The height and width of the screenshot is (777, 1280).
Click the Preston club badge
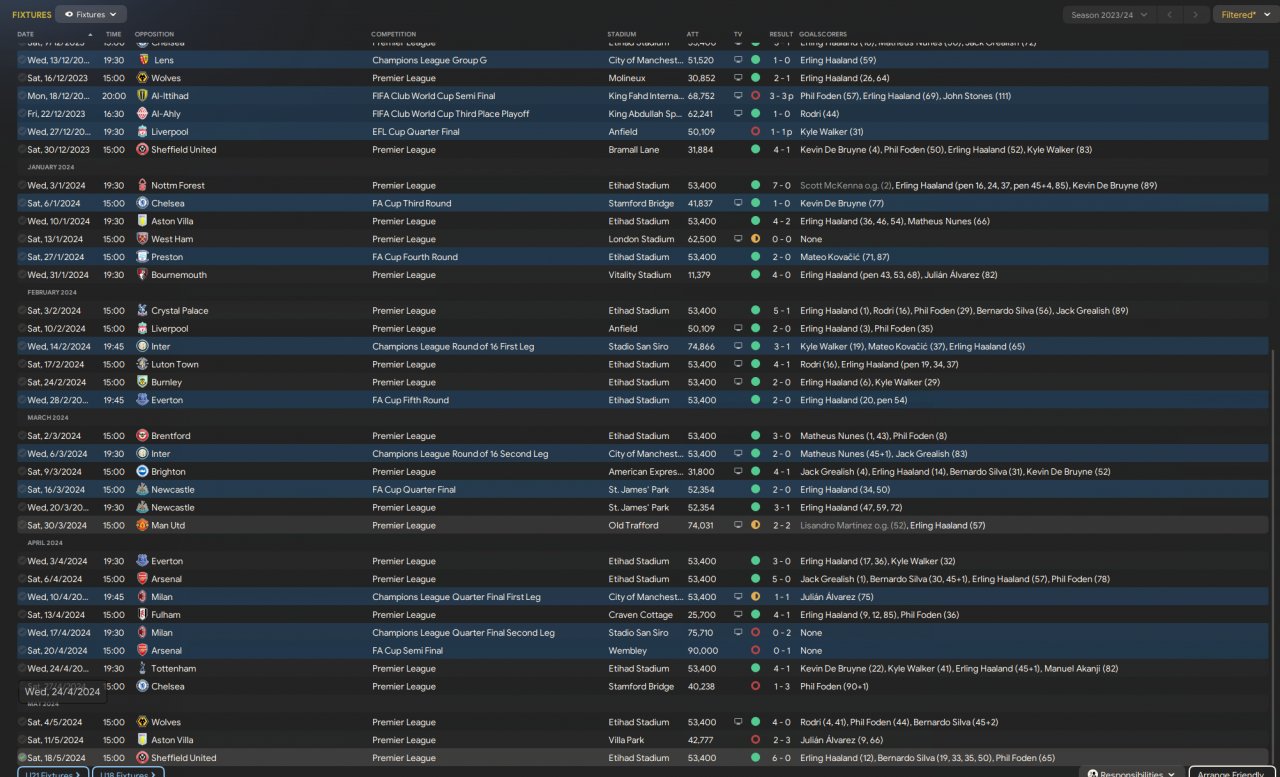[x=143, y=257]
